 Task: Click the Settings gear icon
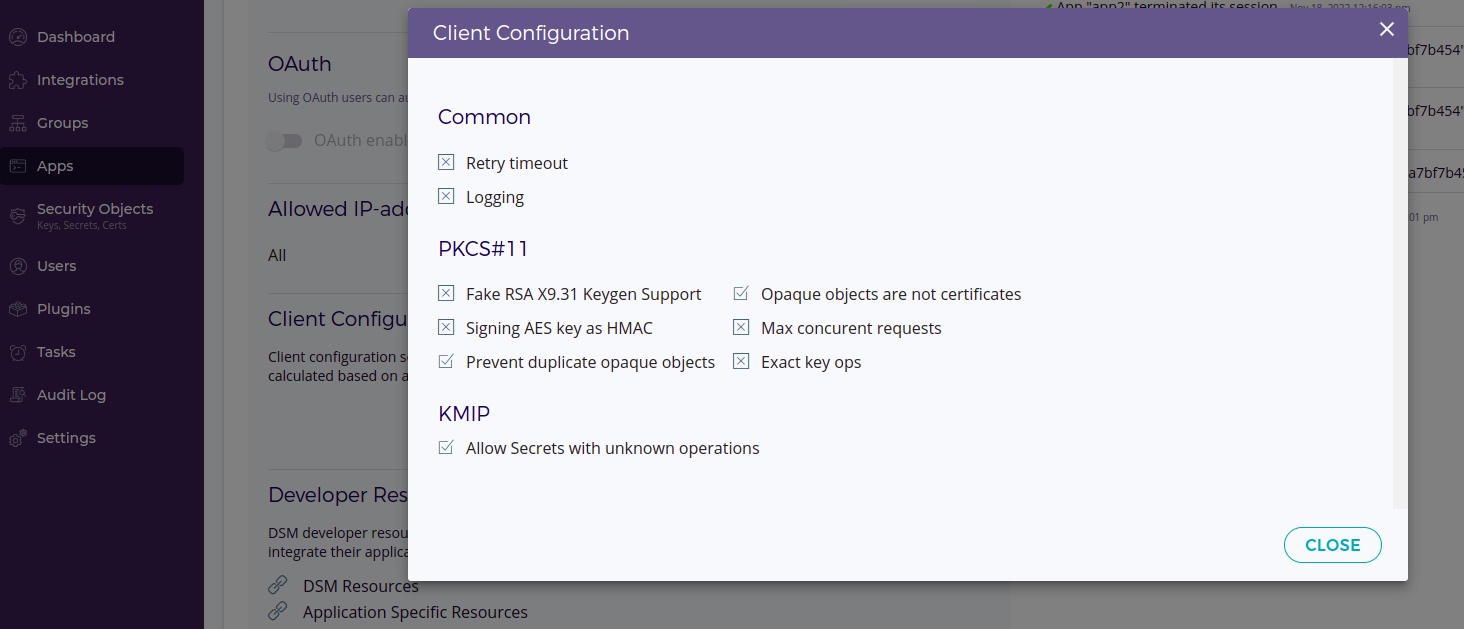click(18, 438)
